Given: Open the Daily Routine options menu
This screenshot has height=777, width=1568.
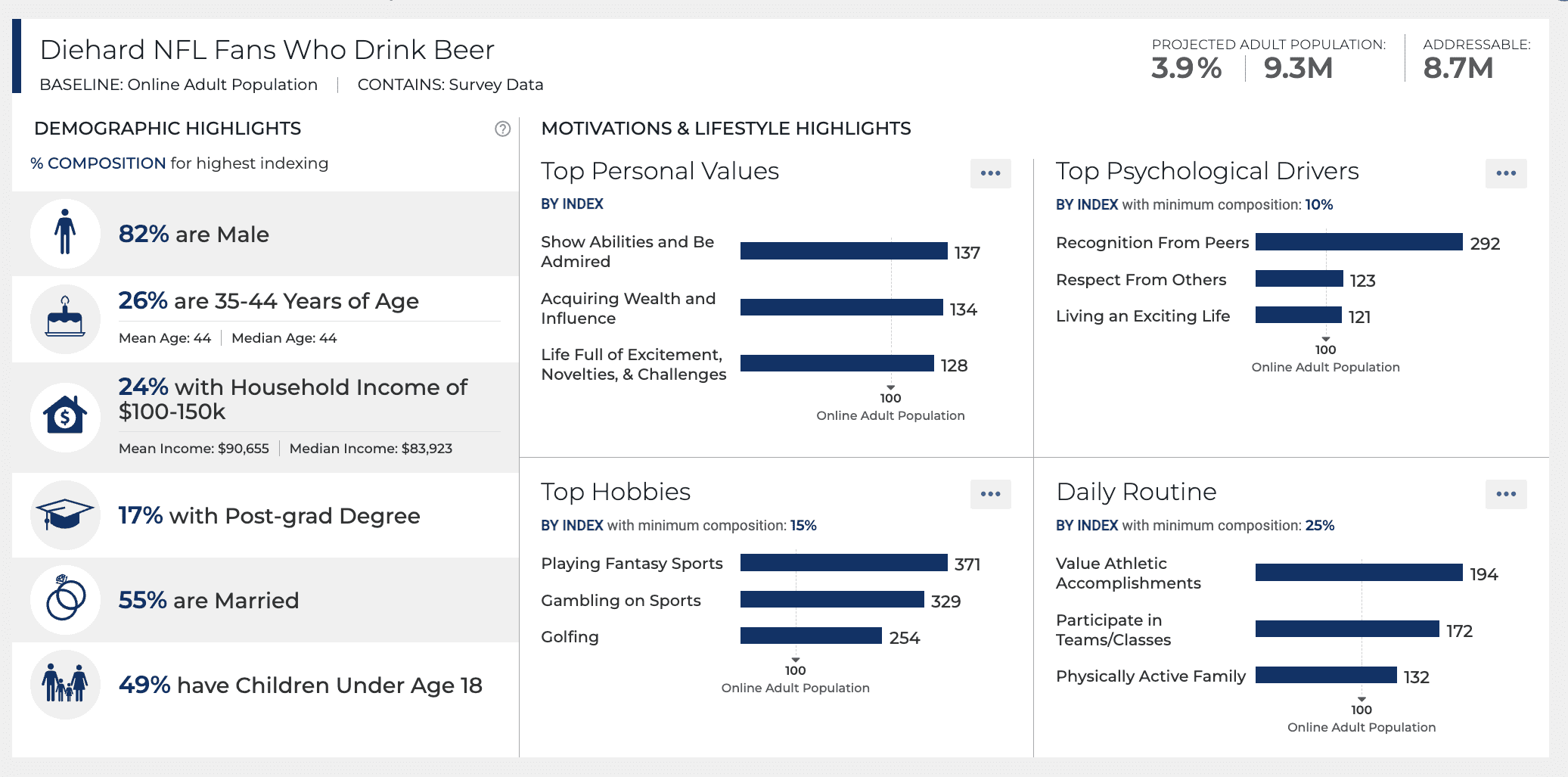Looking at the screenshot, I should click(x=1505, y=494).
